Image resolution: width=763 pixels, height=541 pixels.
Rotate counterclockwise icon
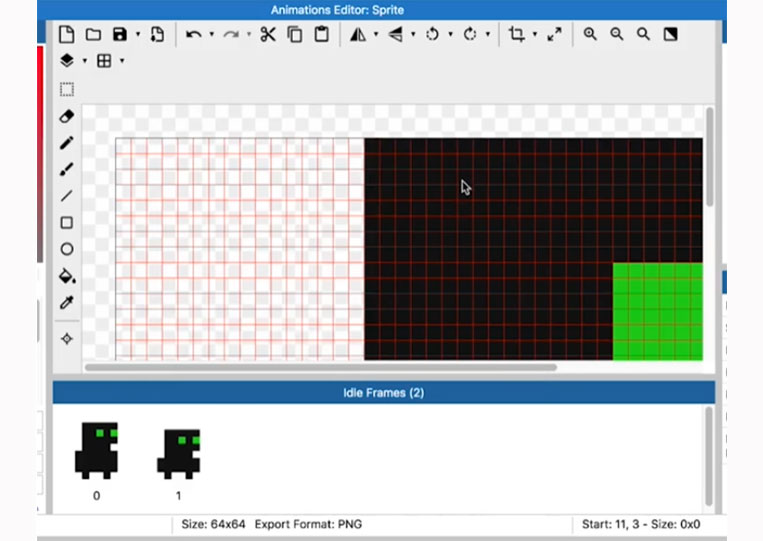[x=432, y=35]
